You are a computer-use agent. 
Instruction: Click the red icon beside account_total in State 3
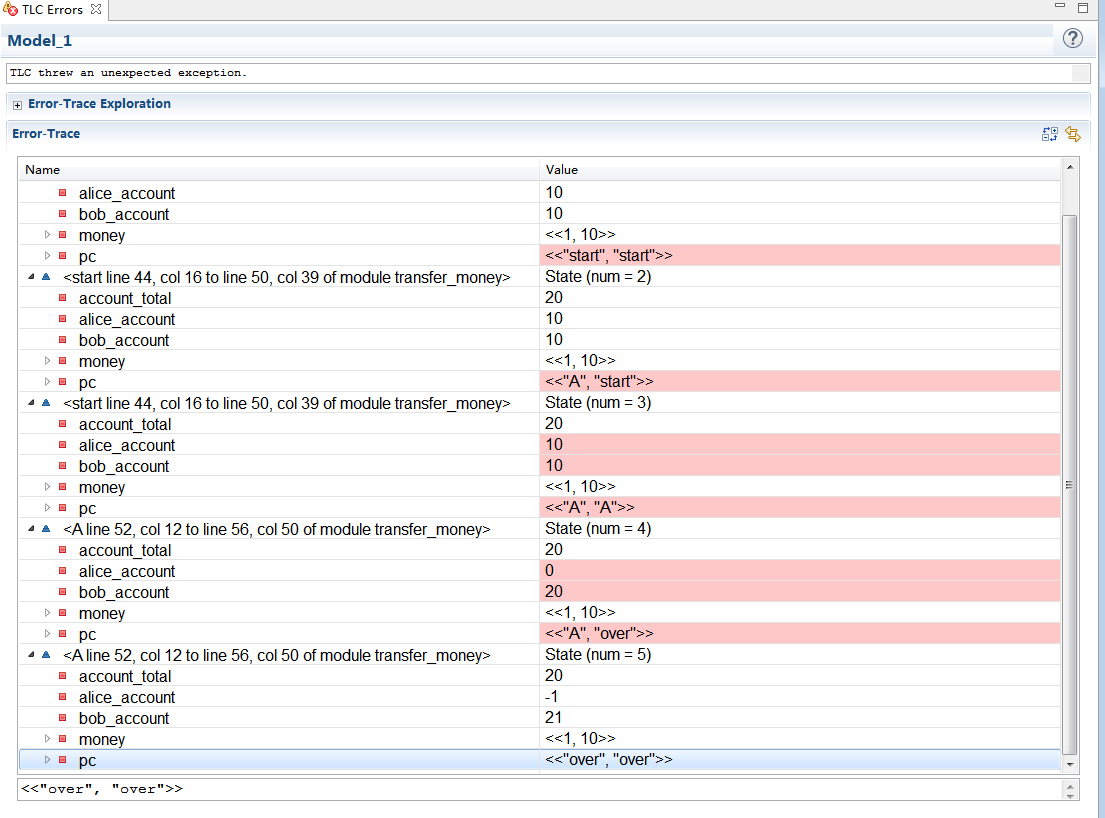tap(63, 424)
